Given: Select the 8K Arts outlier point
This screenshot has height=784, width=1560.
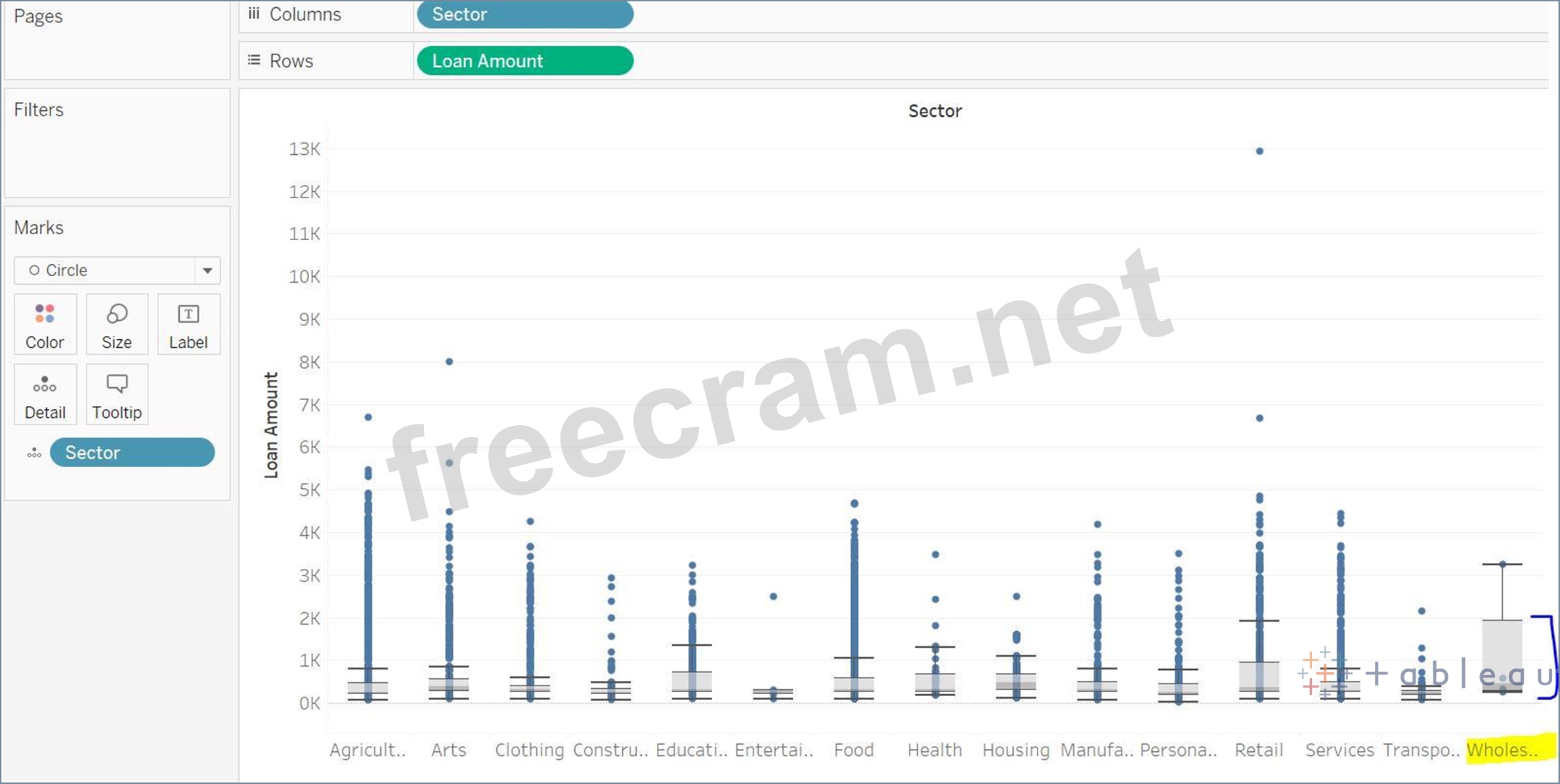Looking at the screenshot, I should 450,361.
